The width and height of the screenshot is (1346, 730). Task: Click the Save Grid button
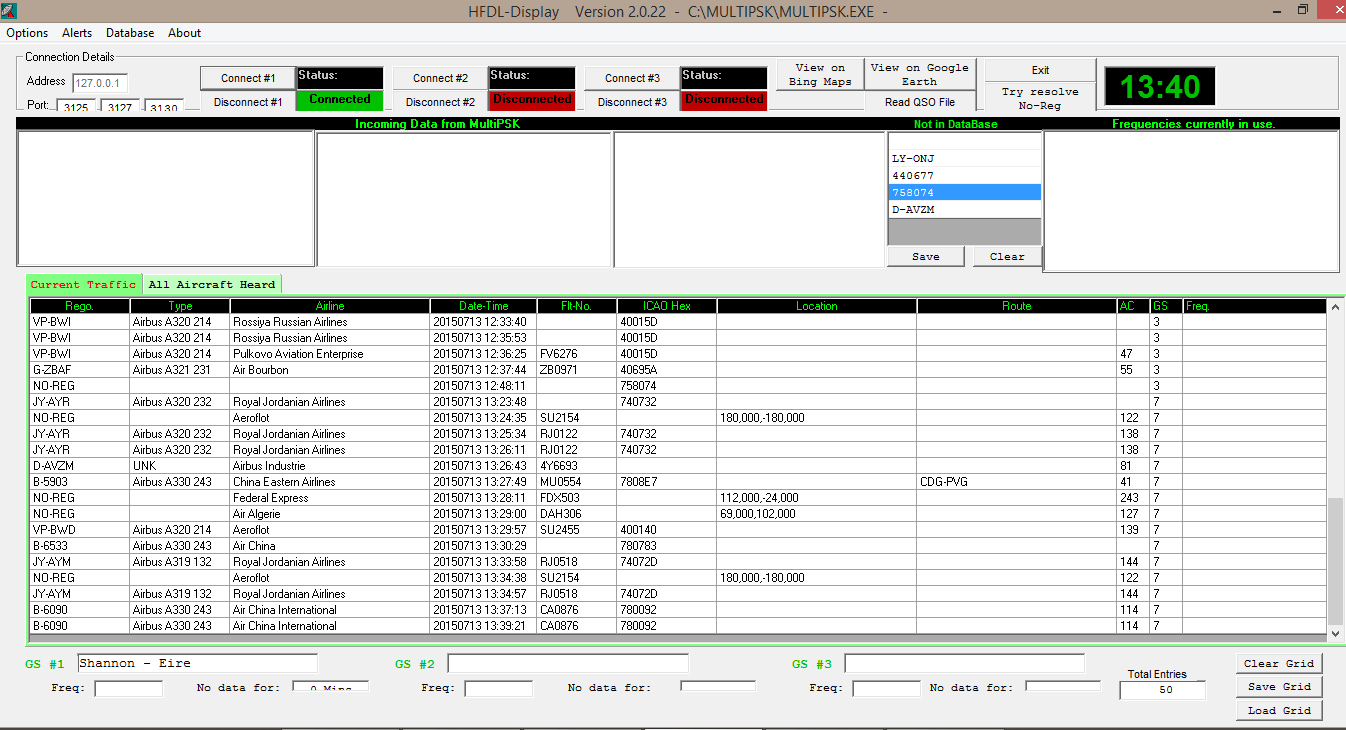coord(1279,686)
